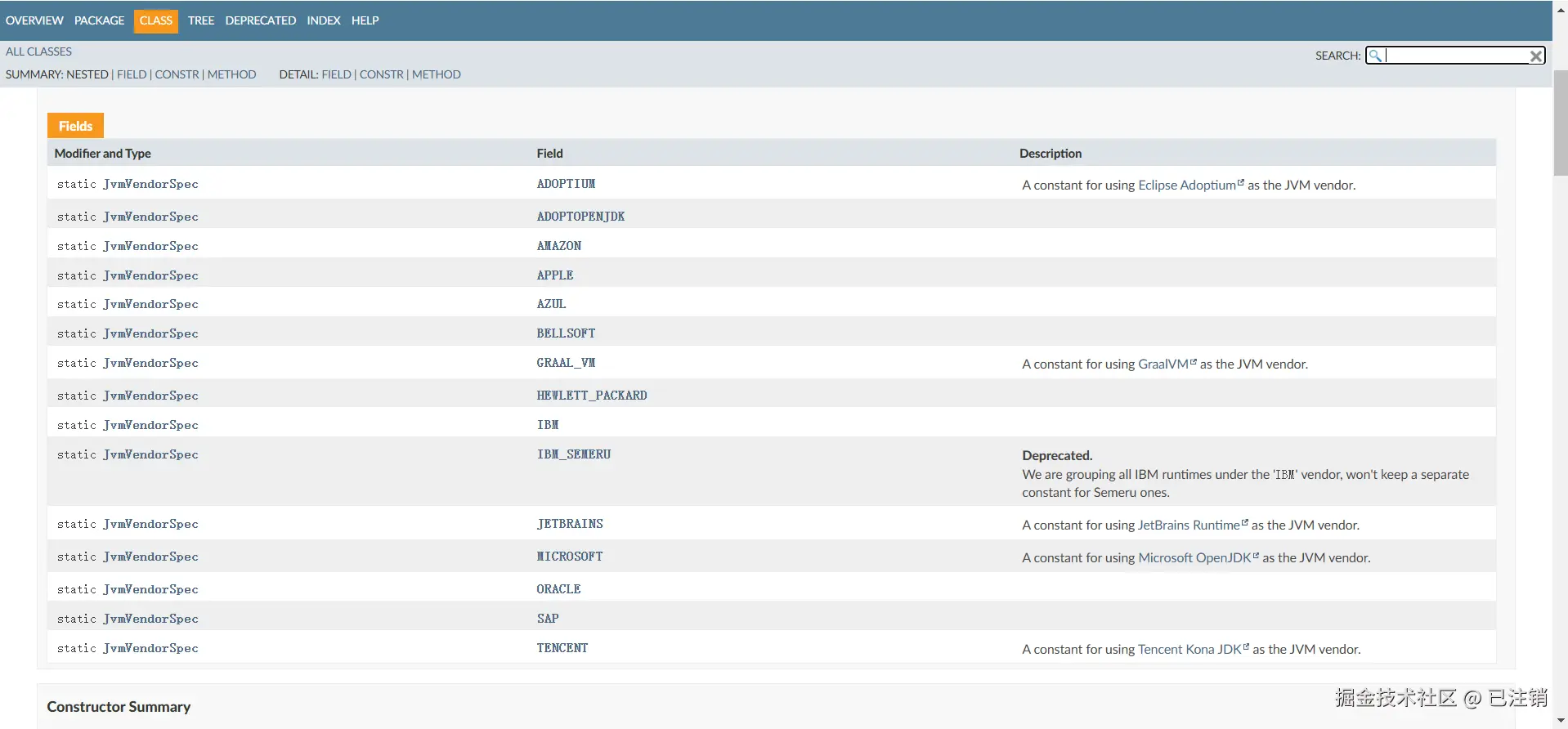Open the AZUL field link
The image size is (1568, 729).
point(551,304)
